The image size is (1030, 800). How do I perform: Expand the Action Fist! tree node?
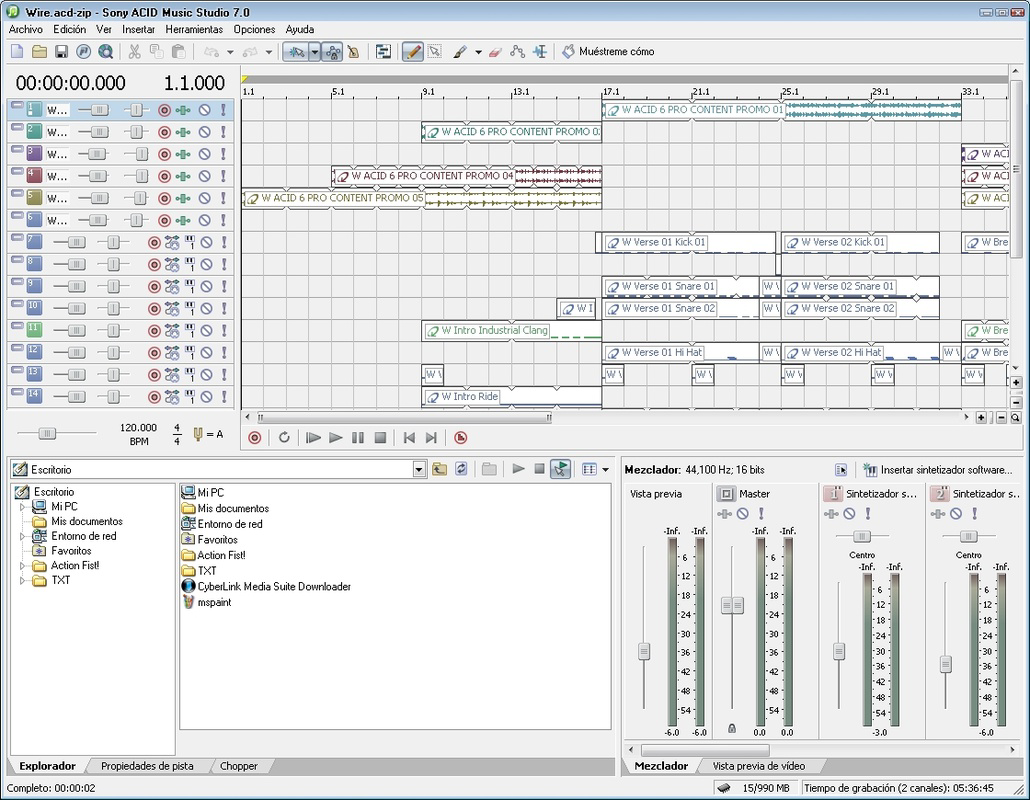point(22,566)
